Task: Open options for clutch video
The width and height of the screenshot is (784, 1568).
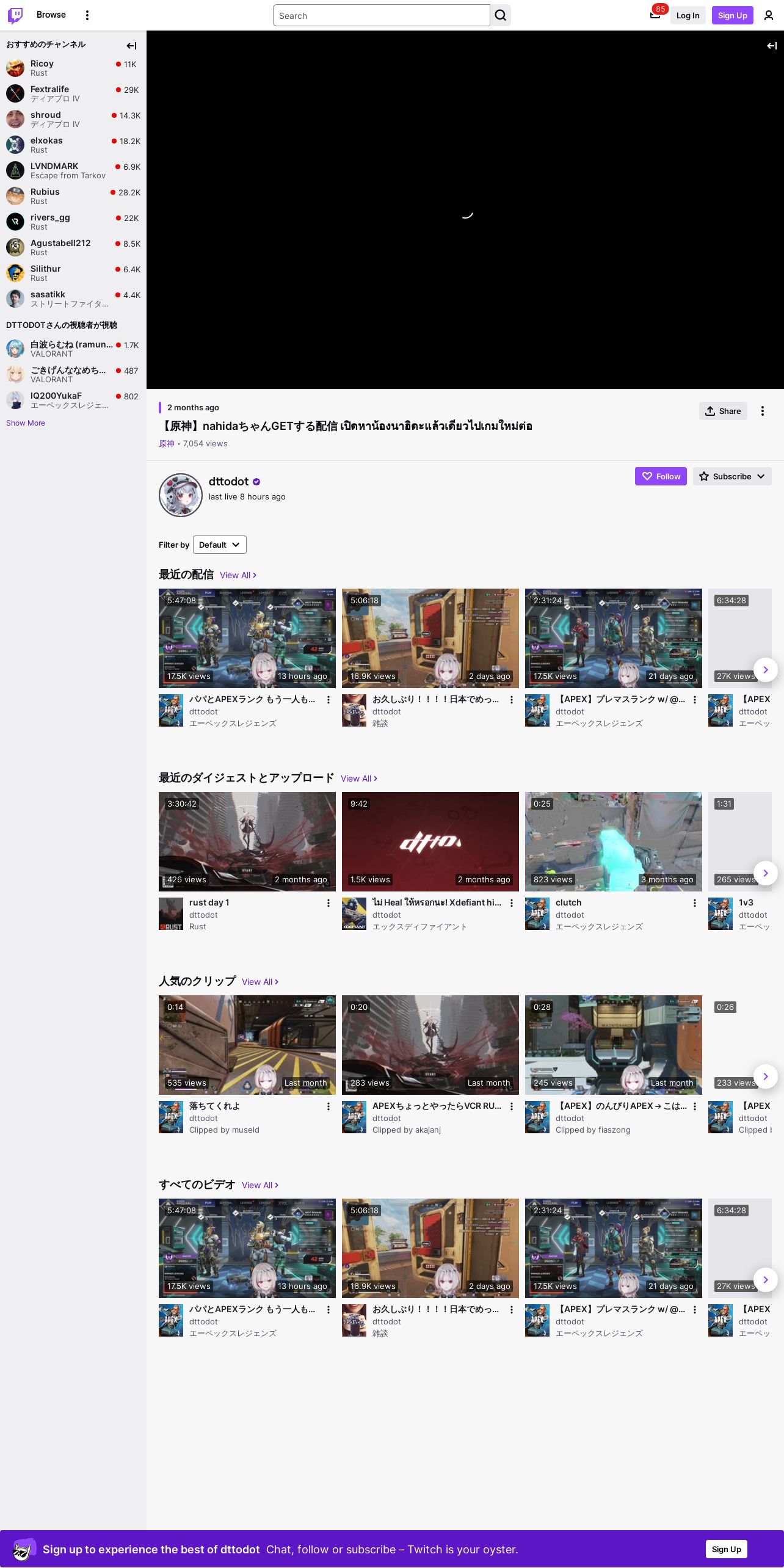Action: click(695, 903)
